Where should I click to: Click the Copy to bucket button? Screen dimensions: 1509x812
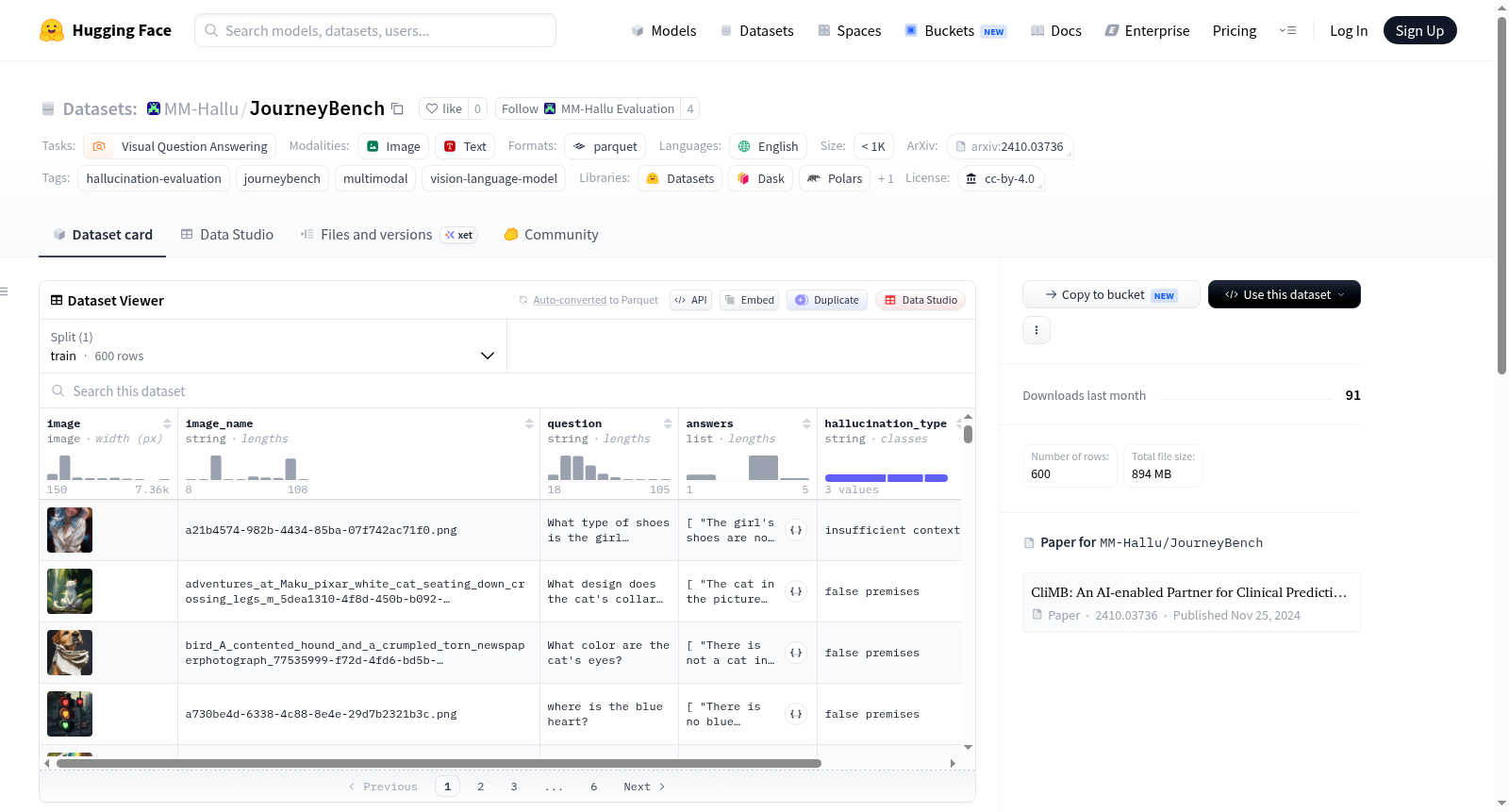click(x=1111, y=294)
